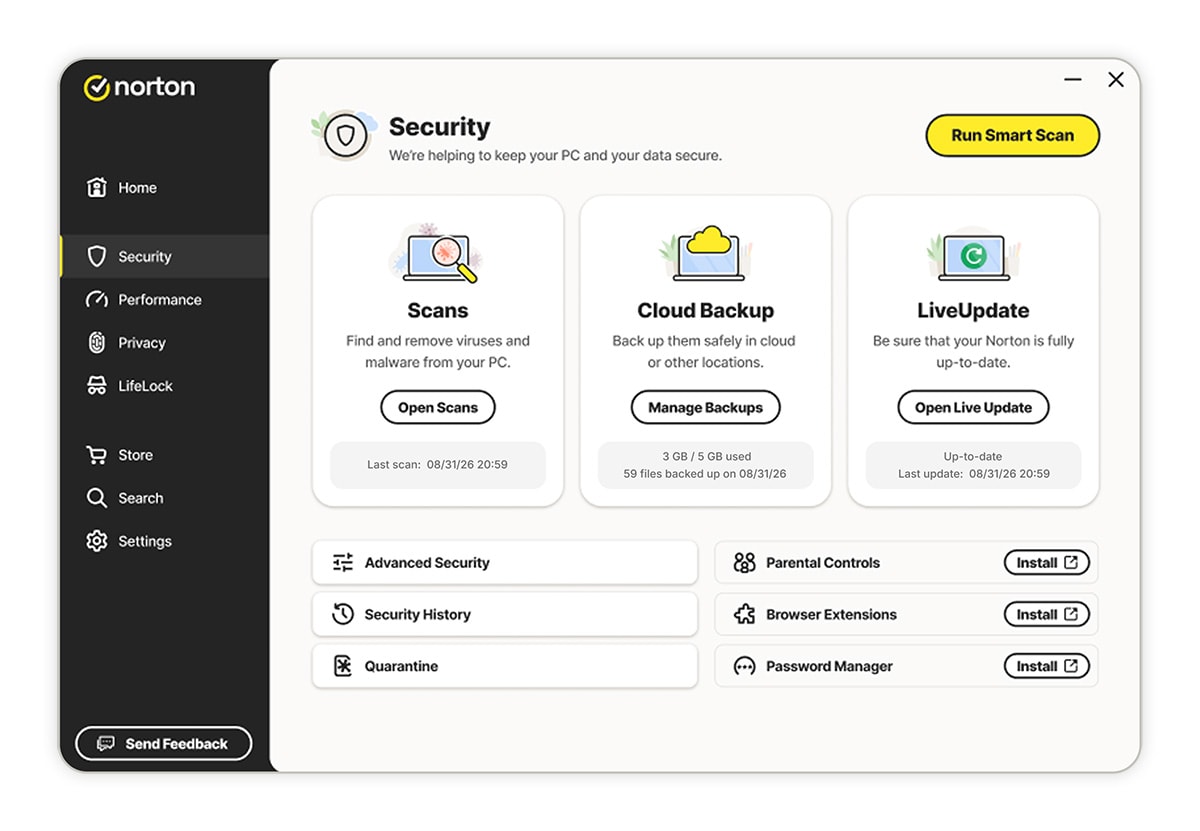Click the Advanced Security sliders icon

(x=343, y=562)
